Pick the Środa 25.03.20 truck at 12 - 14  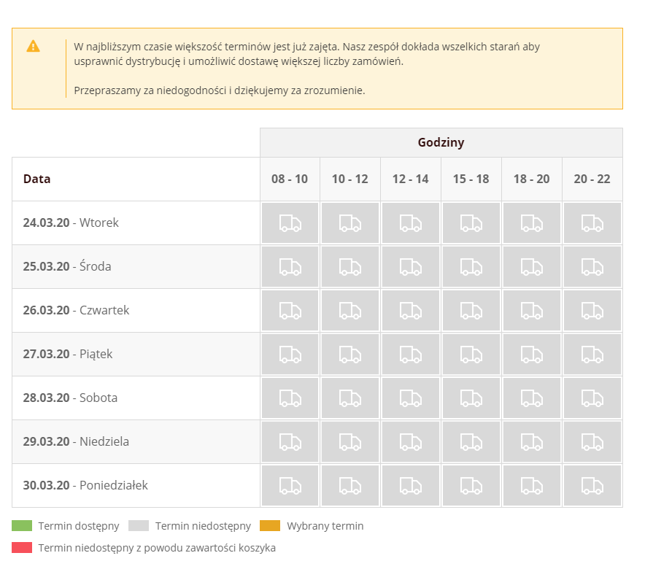point(411,267)
